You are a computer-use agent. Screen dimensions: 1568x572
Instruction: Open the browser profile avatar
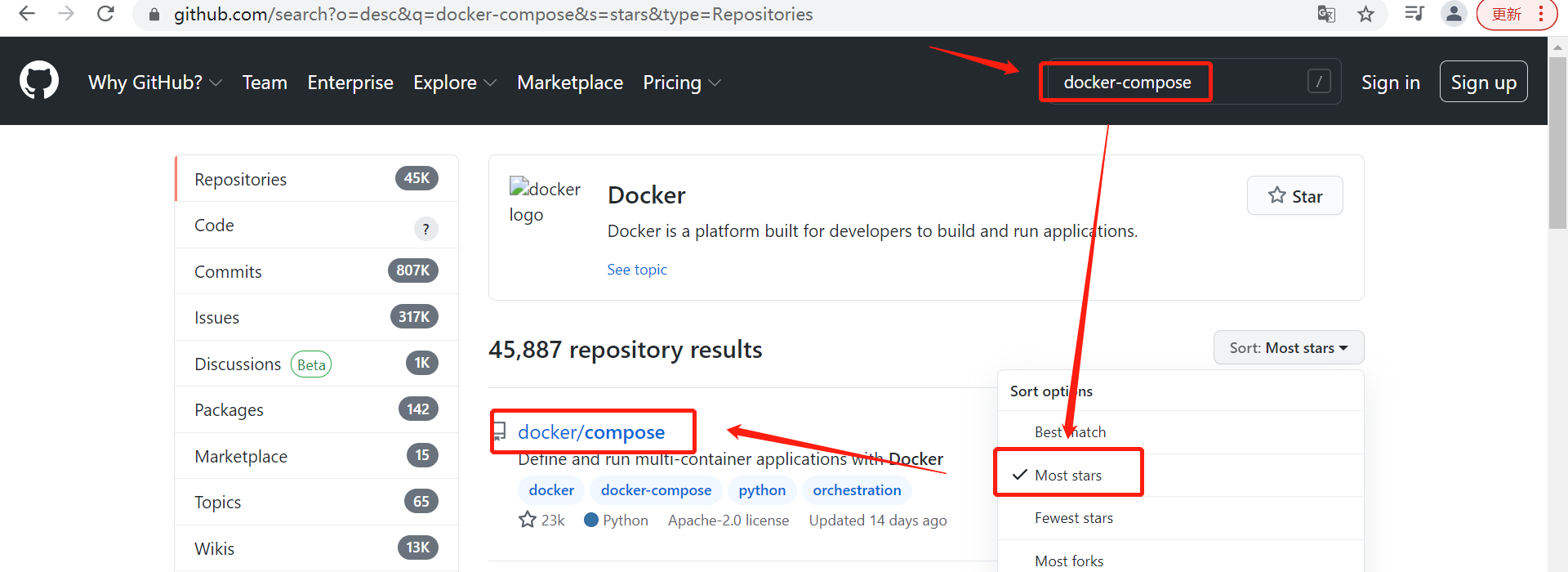click(x=1454, y=14)
